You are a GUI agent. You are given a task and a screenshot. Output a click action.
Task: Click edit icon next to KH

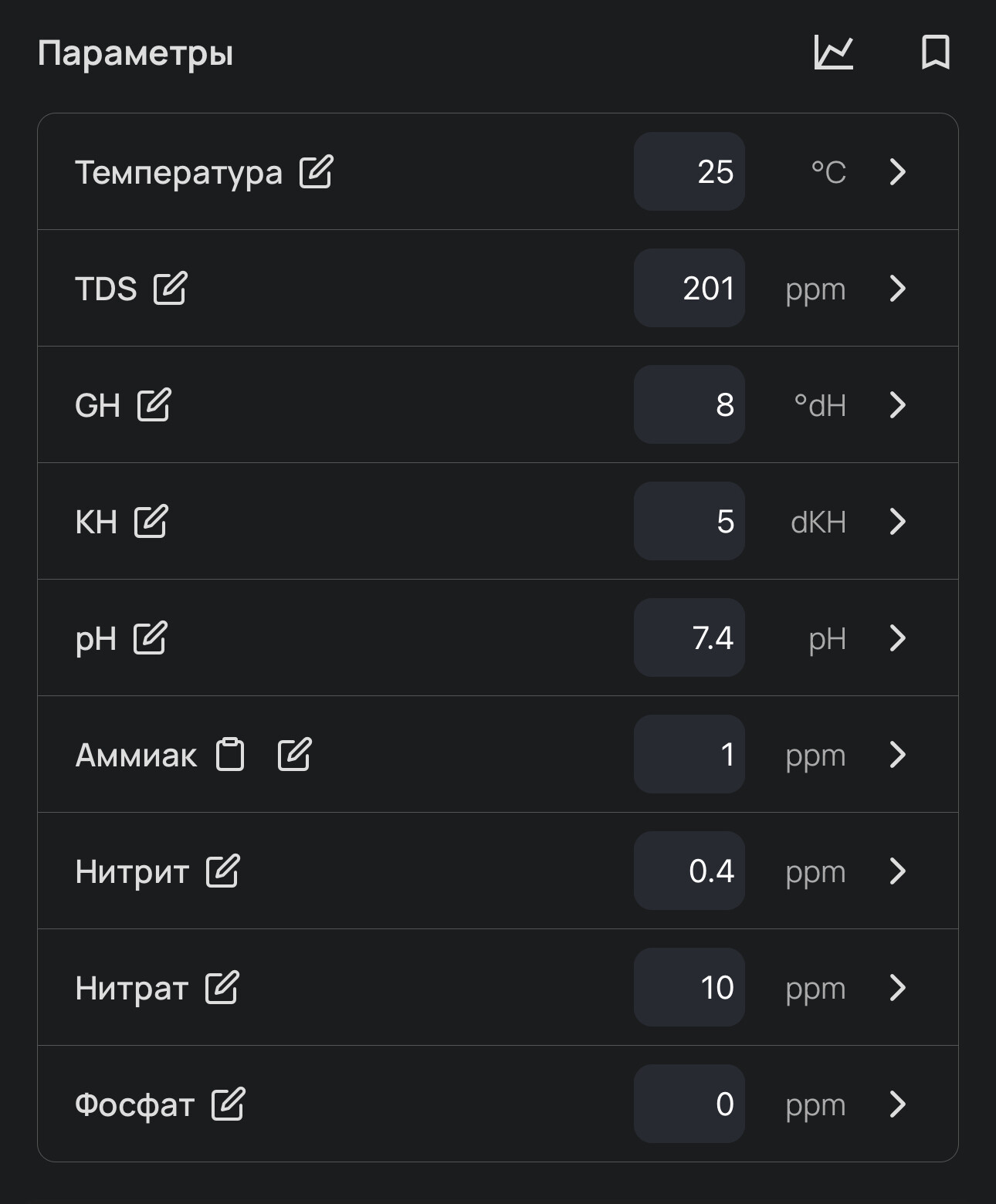151,521
